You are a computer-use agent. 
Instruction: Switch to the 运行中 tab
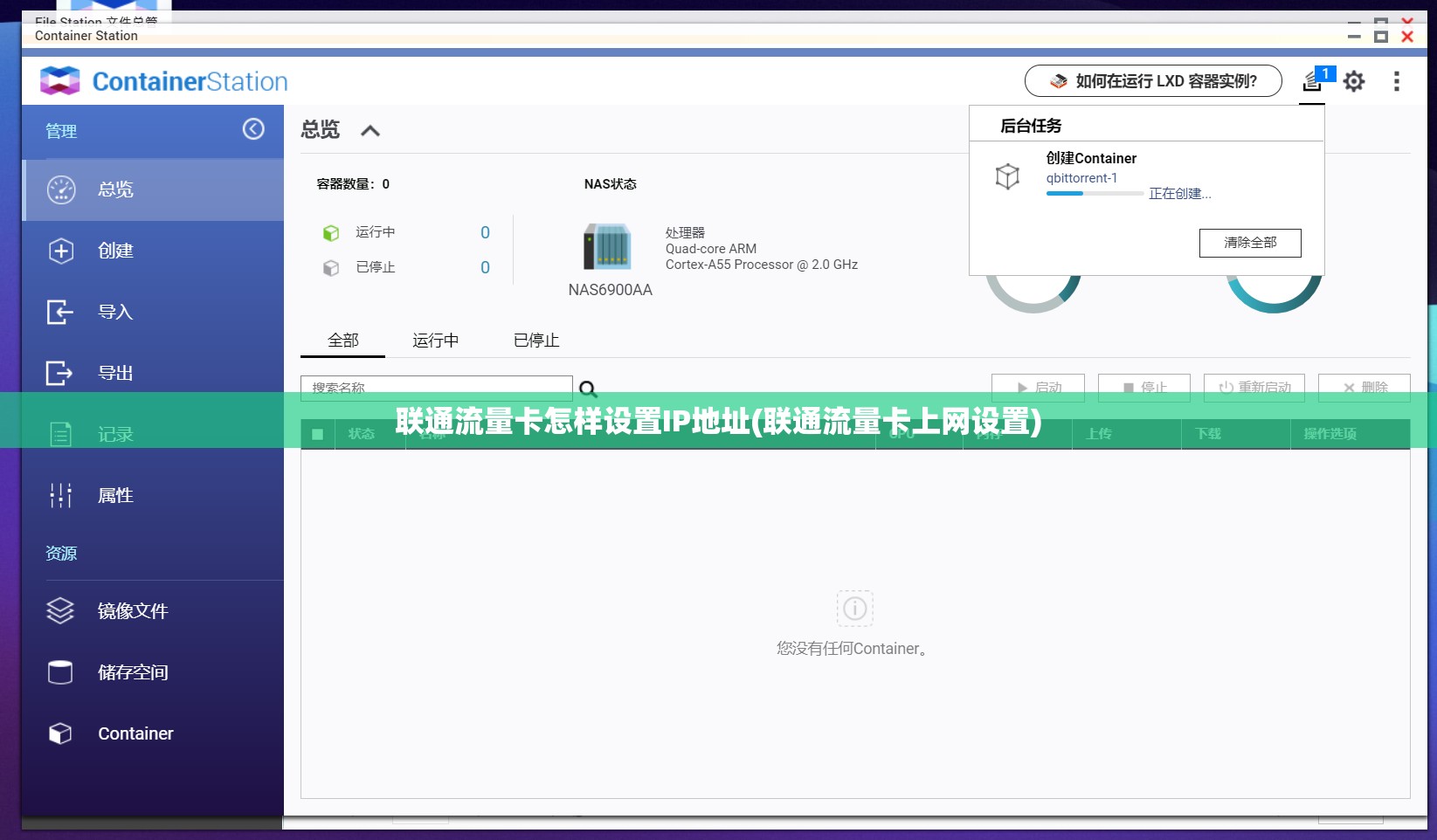436,341
